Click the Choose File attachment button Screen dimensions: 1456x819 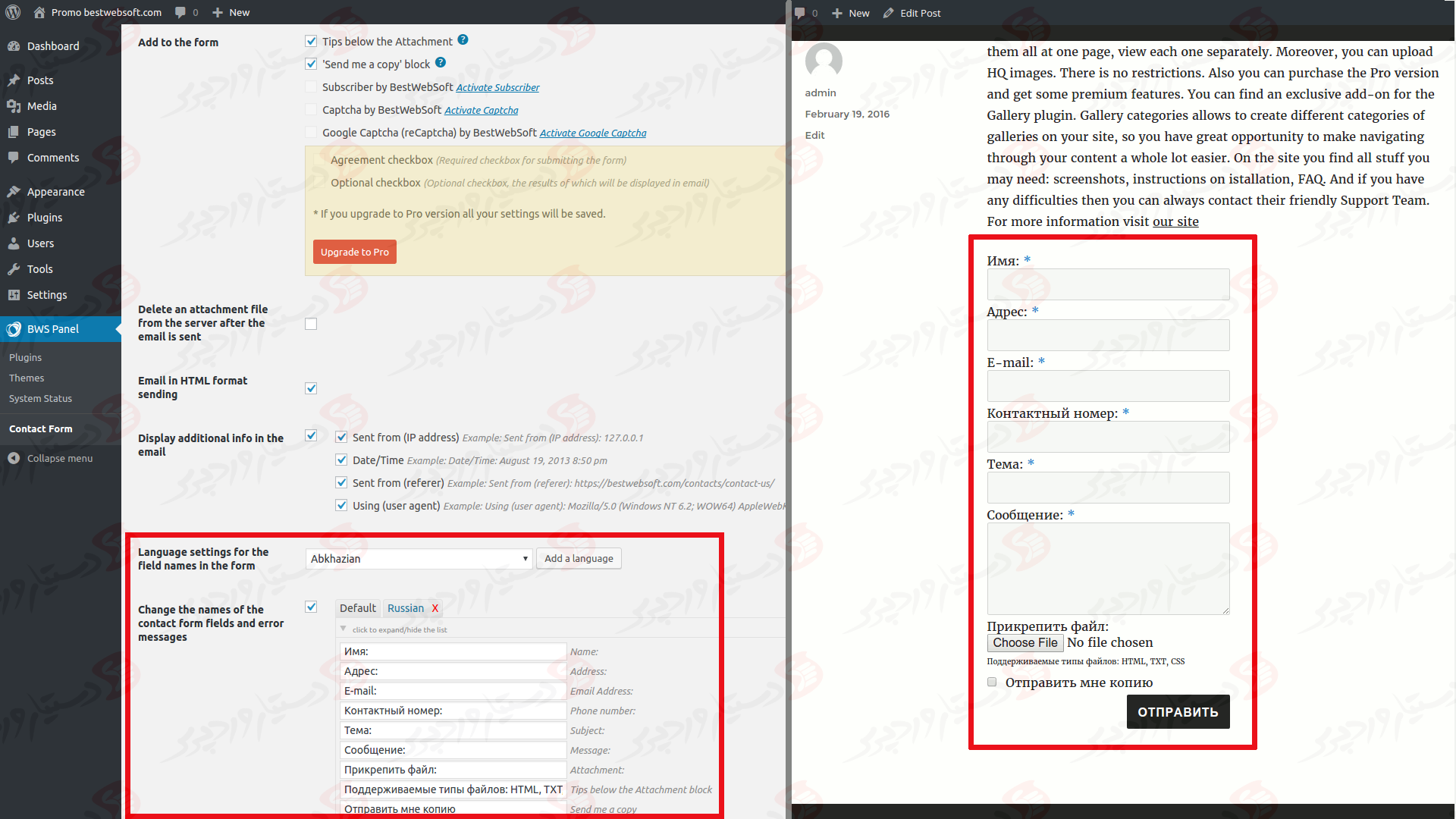coord(1024,642)
